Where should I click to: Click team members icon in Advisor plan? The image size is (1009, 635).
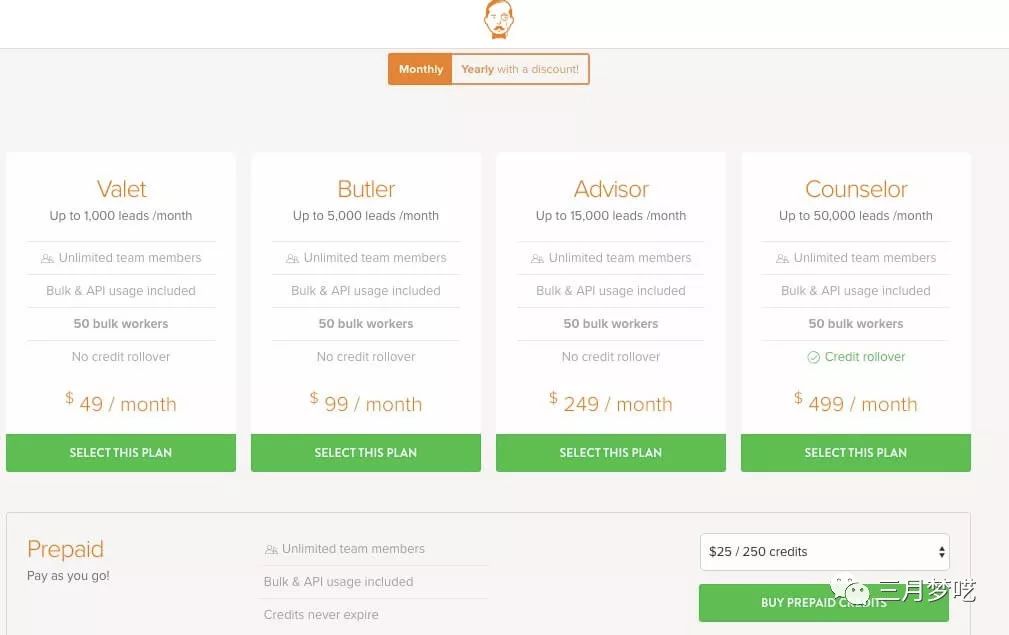pyautogui.click(x=537, y=258)
